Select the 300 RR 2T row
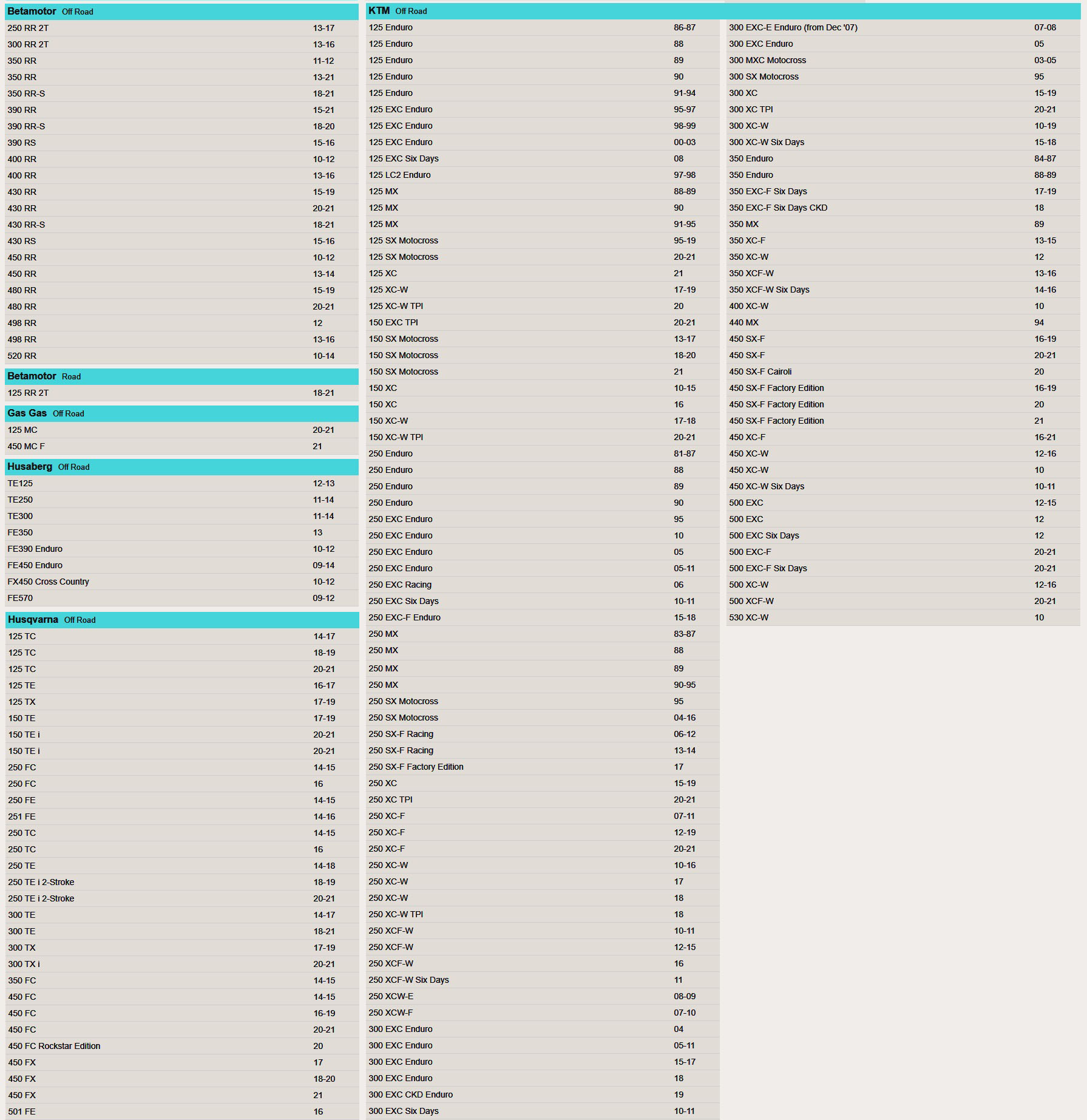1087x1120 pixels. 181,44
